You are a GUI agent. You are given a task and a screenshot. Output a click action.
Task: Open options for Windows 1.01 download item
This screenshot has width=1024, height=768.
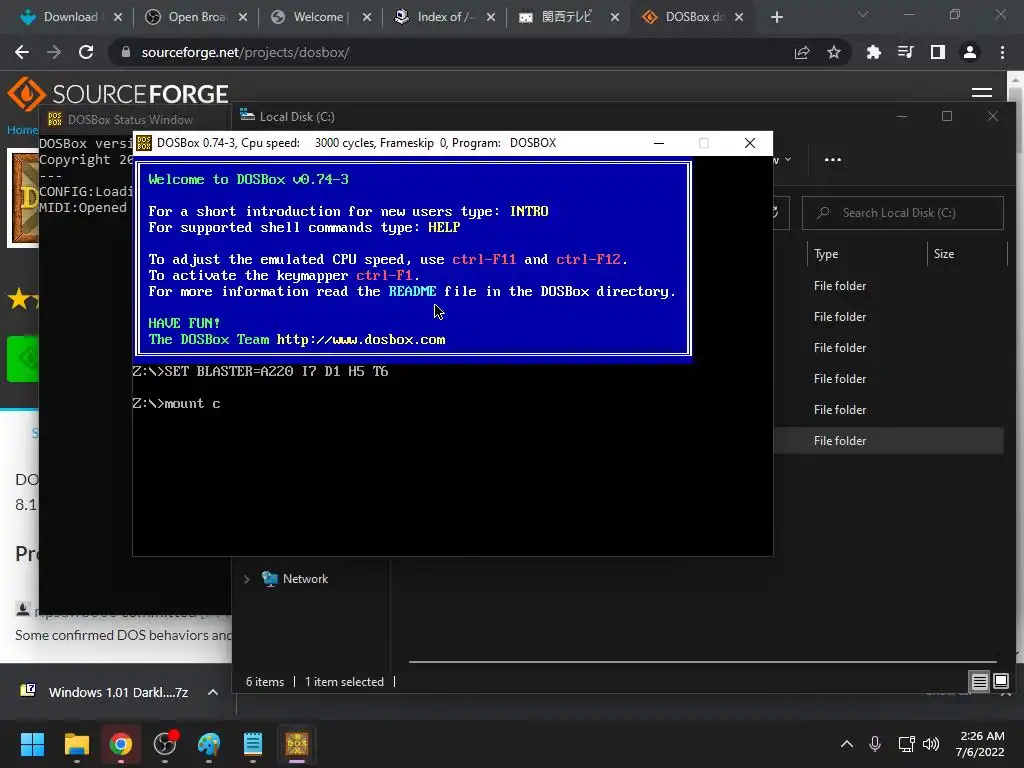pos(212,692)
